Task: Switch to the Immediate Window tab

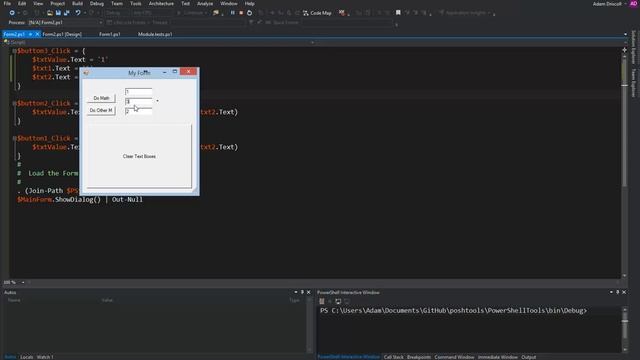Action: pyautogui.click(x=498, y=357)
